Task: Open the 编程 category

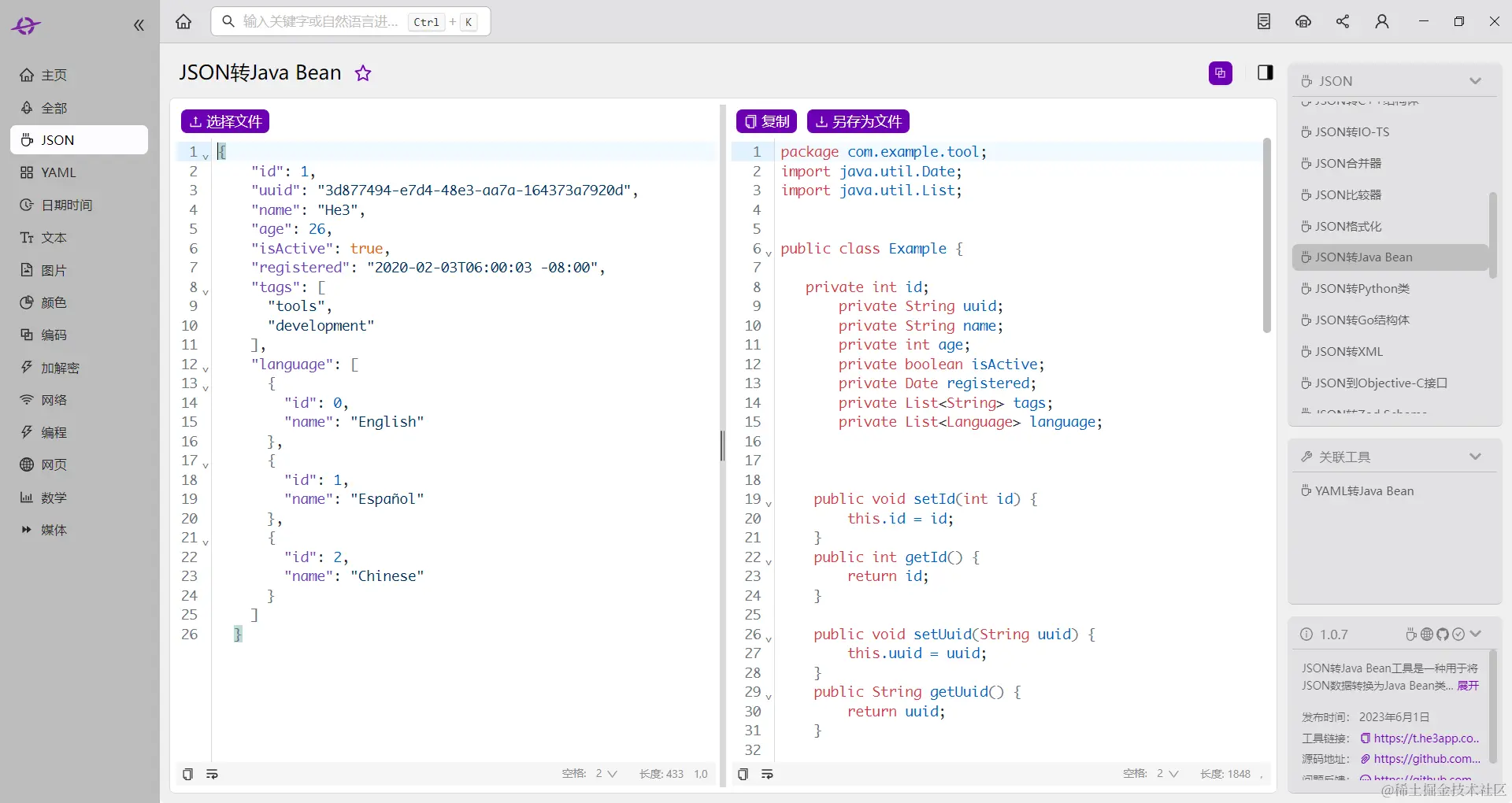Action: tap(79, 432)
